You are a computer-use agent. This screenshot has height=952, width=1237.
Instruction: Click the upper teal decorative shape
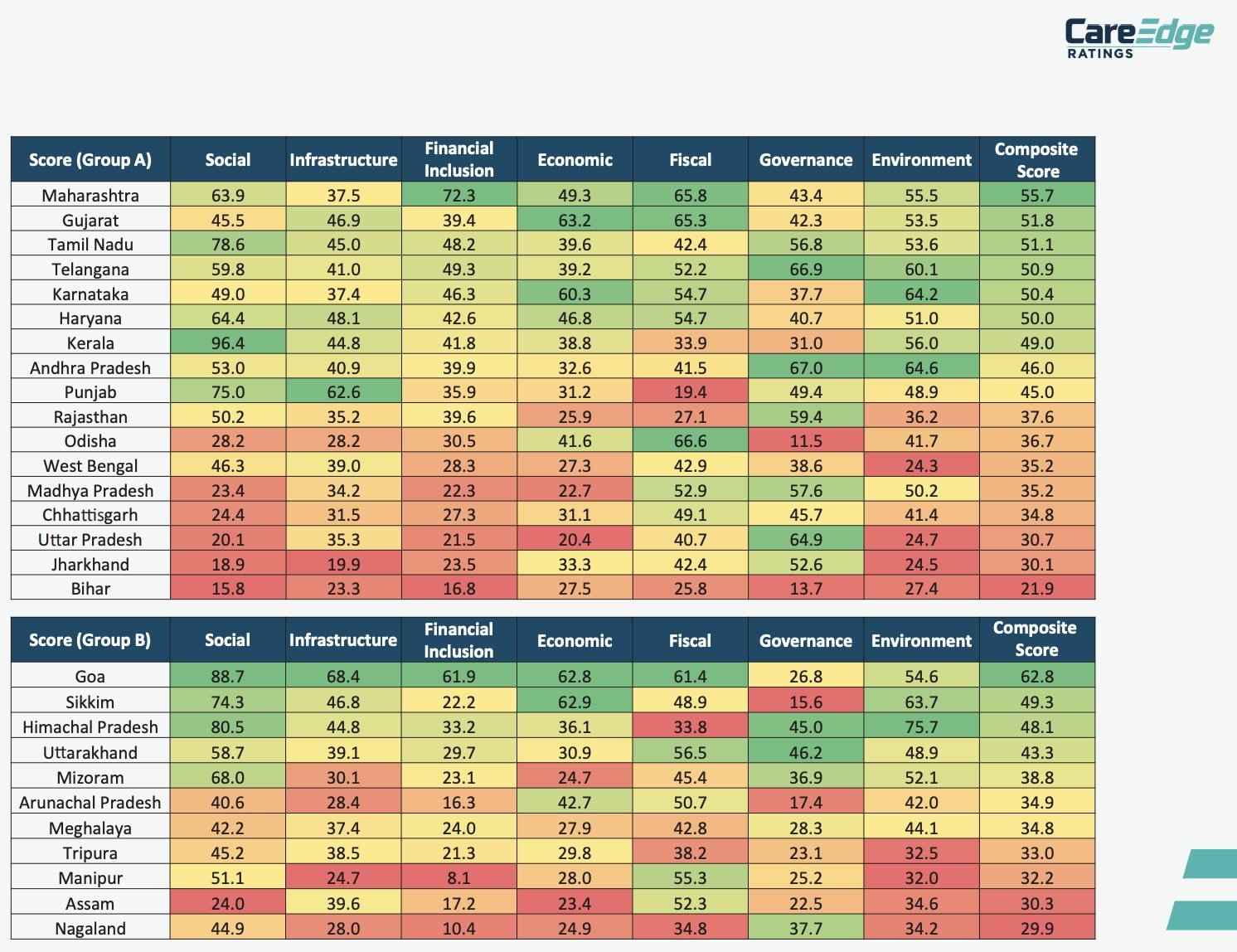pyautogui.click(x=1211, y=863)
